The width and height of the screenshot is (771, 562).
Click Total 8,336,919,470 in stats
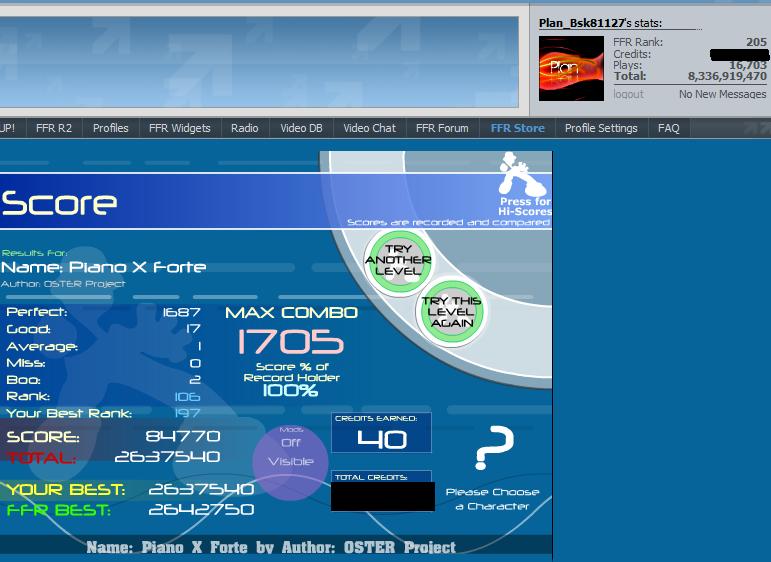(727, 76)
